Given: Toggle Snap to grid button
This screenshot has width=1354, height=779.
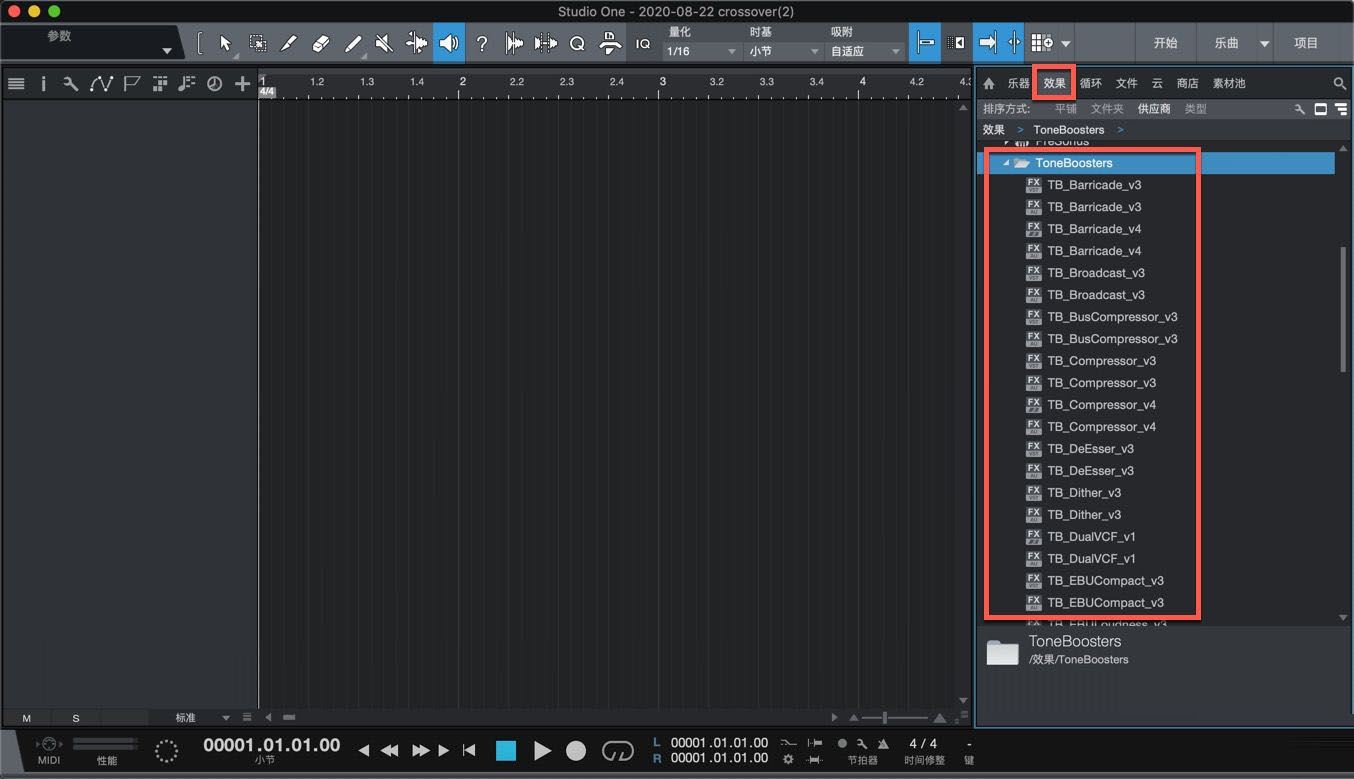Looking at the screenshot, I should 925,43.
